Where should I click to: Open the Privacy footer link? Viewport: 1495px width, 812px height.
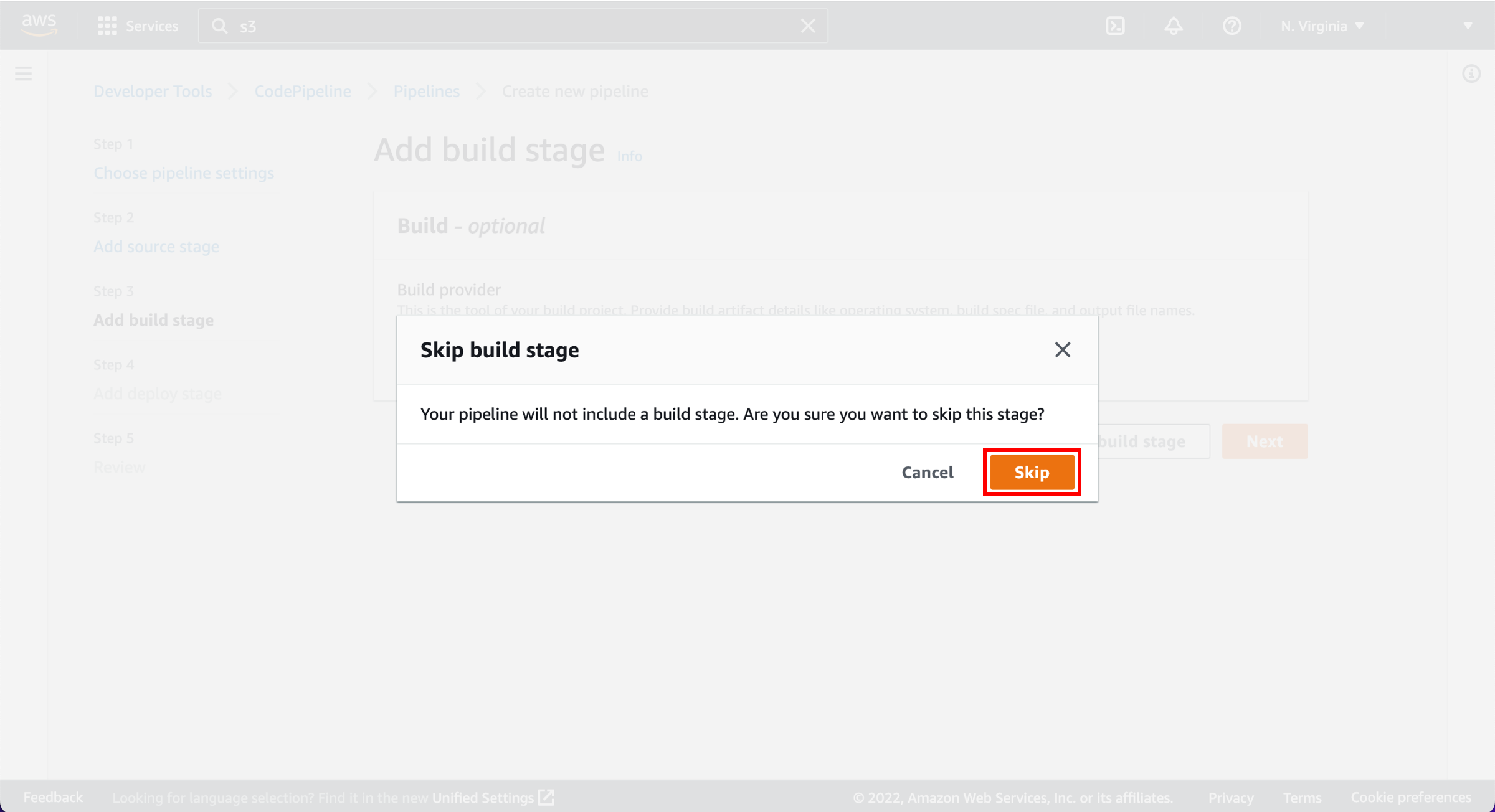1230,798
